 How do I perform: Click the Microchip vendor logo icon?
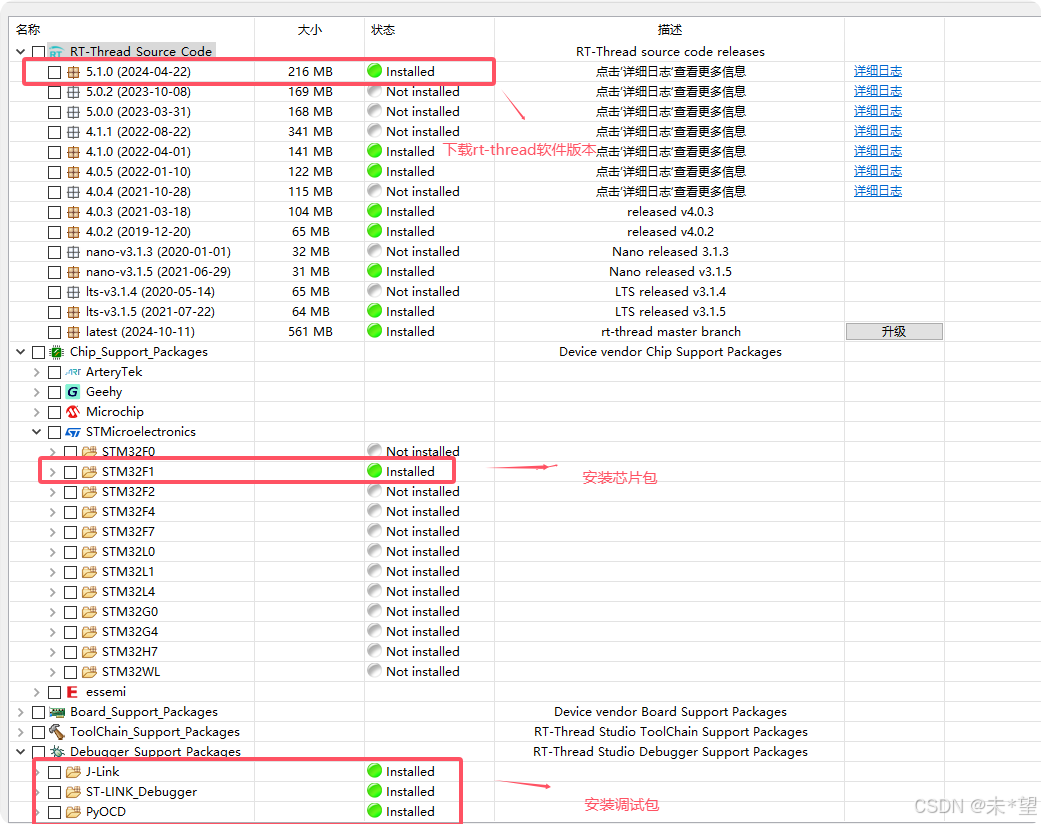coord(73,412)
